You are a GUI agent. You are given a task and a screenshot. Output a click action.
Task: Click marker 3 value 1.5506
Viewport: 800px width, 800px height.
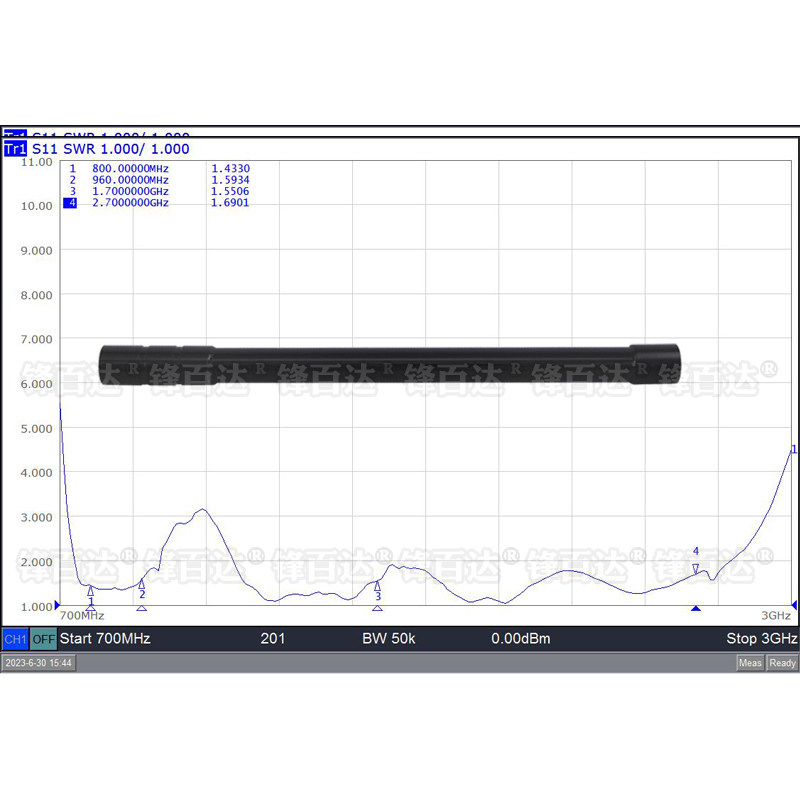[x=231, y=191]
